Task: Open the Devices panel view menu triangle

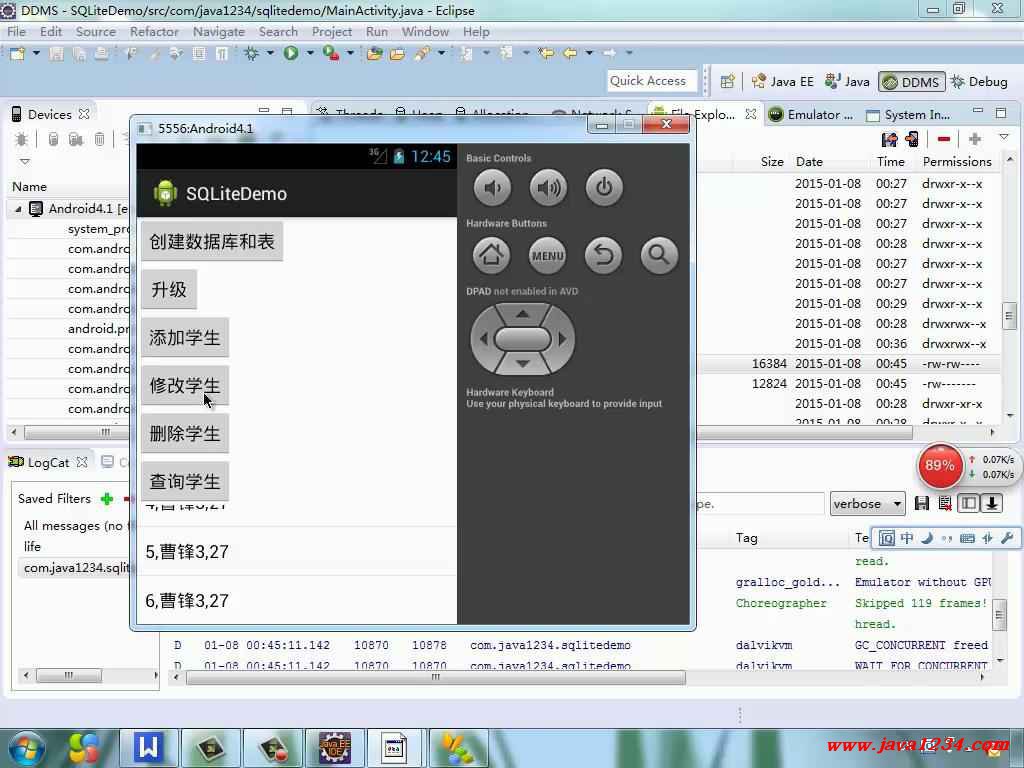Action: click(25, 161)
